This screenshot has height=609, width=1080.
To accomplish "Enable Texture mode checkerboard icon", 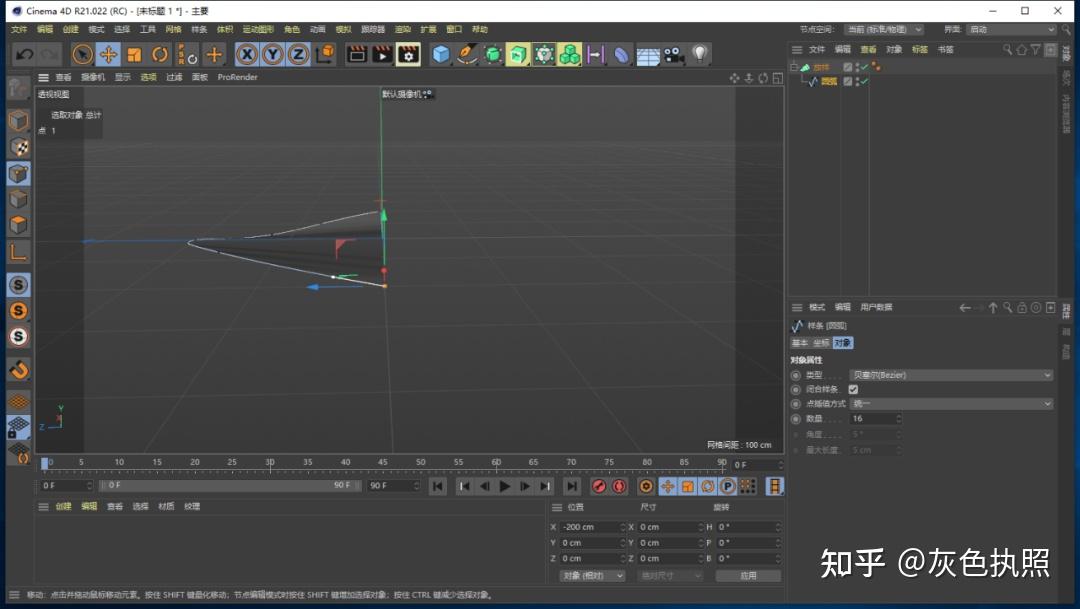I will [19, 147].
